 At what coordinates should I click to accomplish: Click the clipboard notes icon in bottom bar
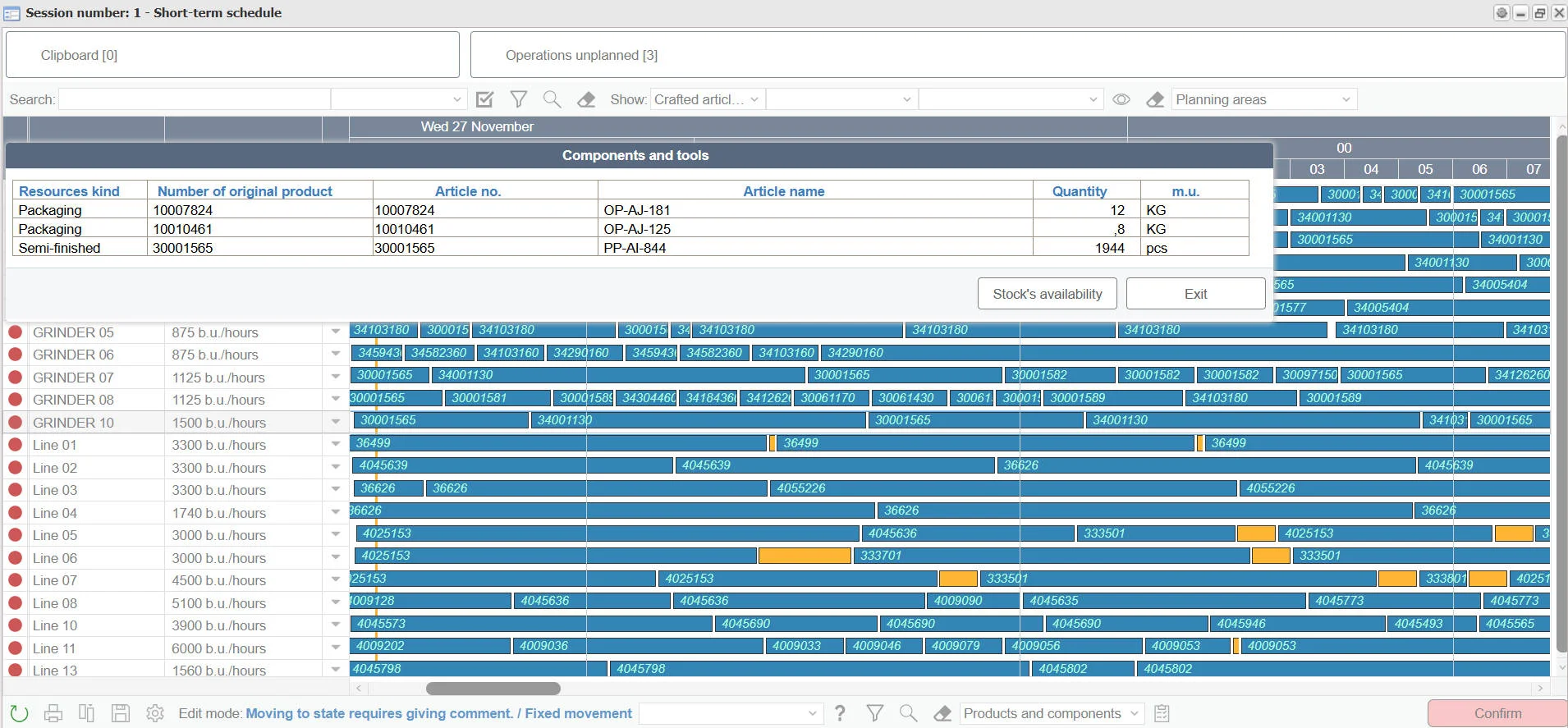pyautogui.click(x=1162, y=713)
